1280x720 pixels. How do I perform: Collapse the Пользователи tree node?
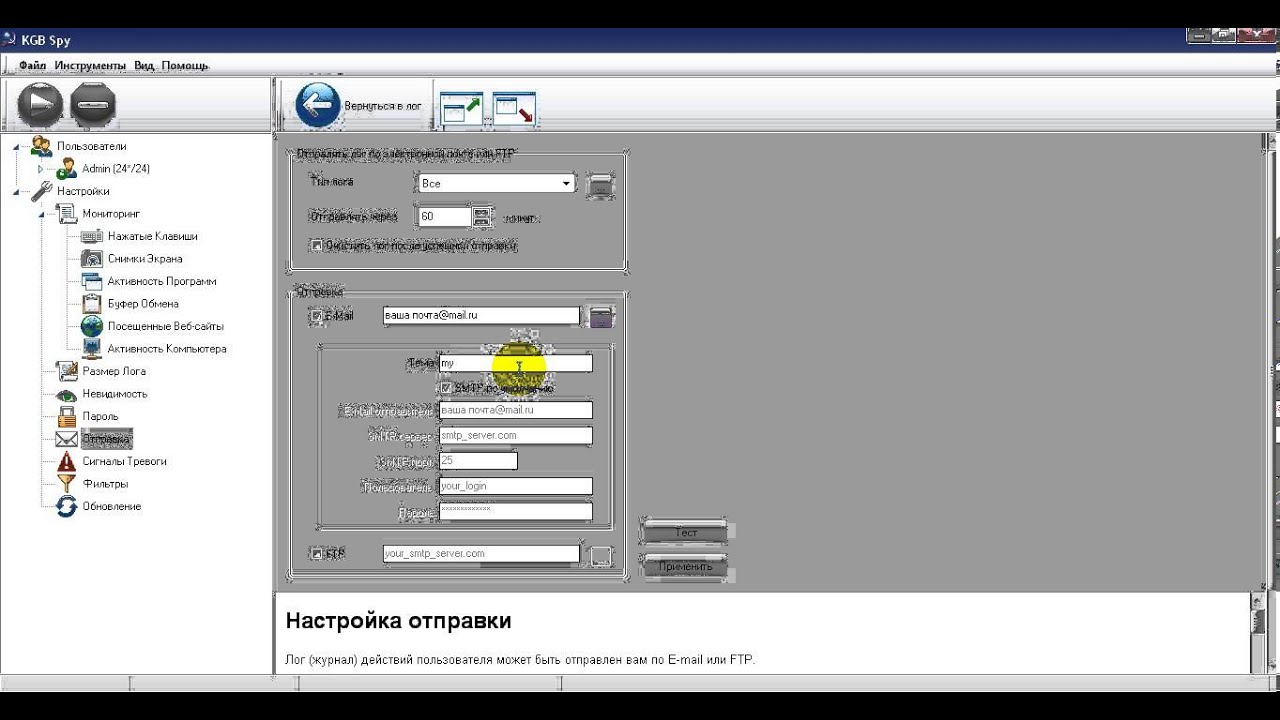(x=16, y=146)
